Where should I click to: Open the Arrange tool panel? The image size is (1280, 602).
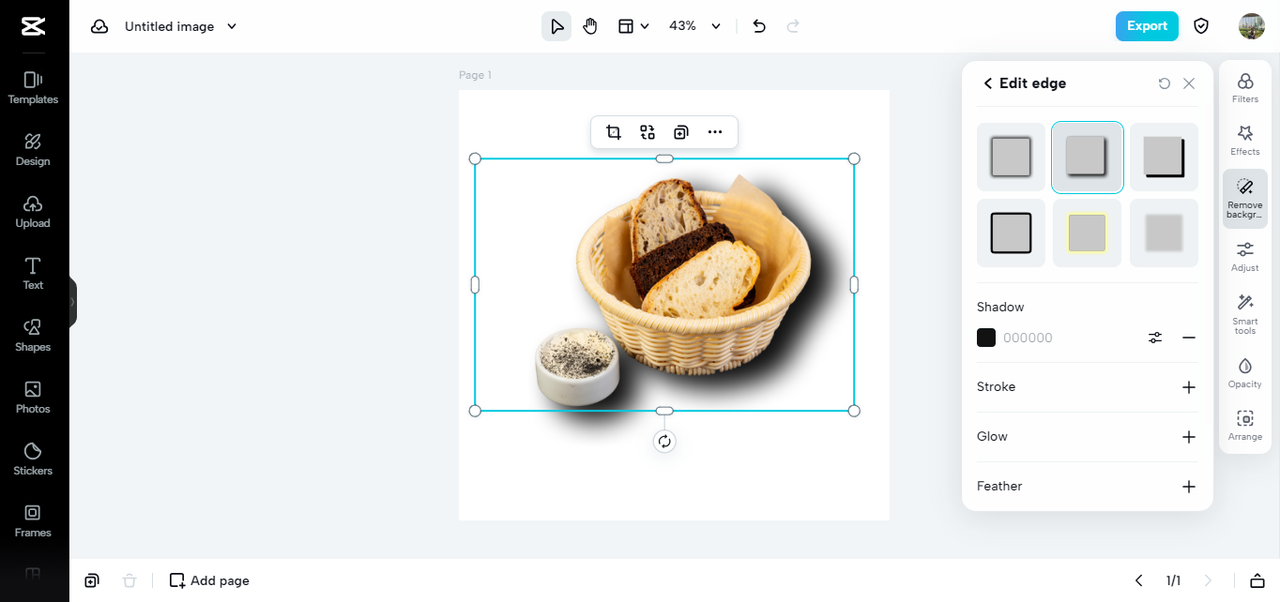tap(1245, 425)
